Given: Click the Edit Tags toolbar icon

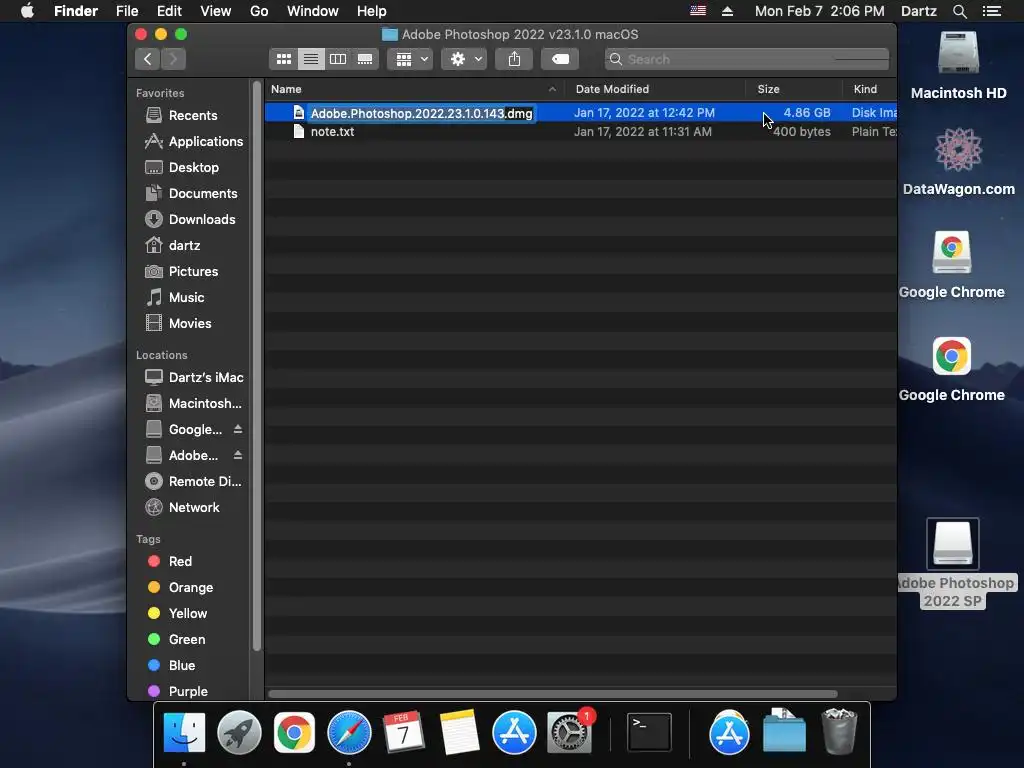Looking at the screenshot, I should tap(560, 59).
